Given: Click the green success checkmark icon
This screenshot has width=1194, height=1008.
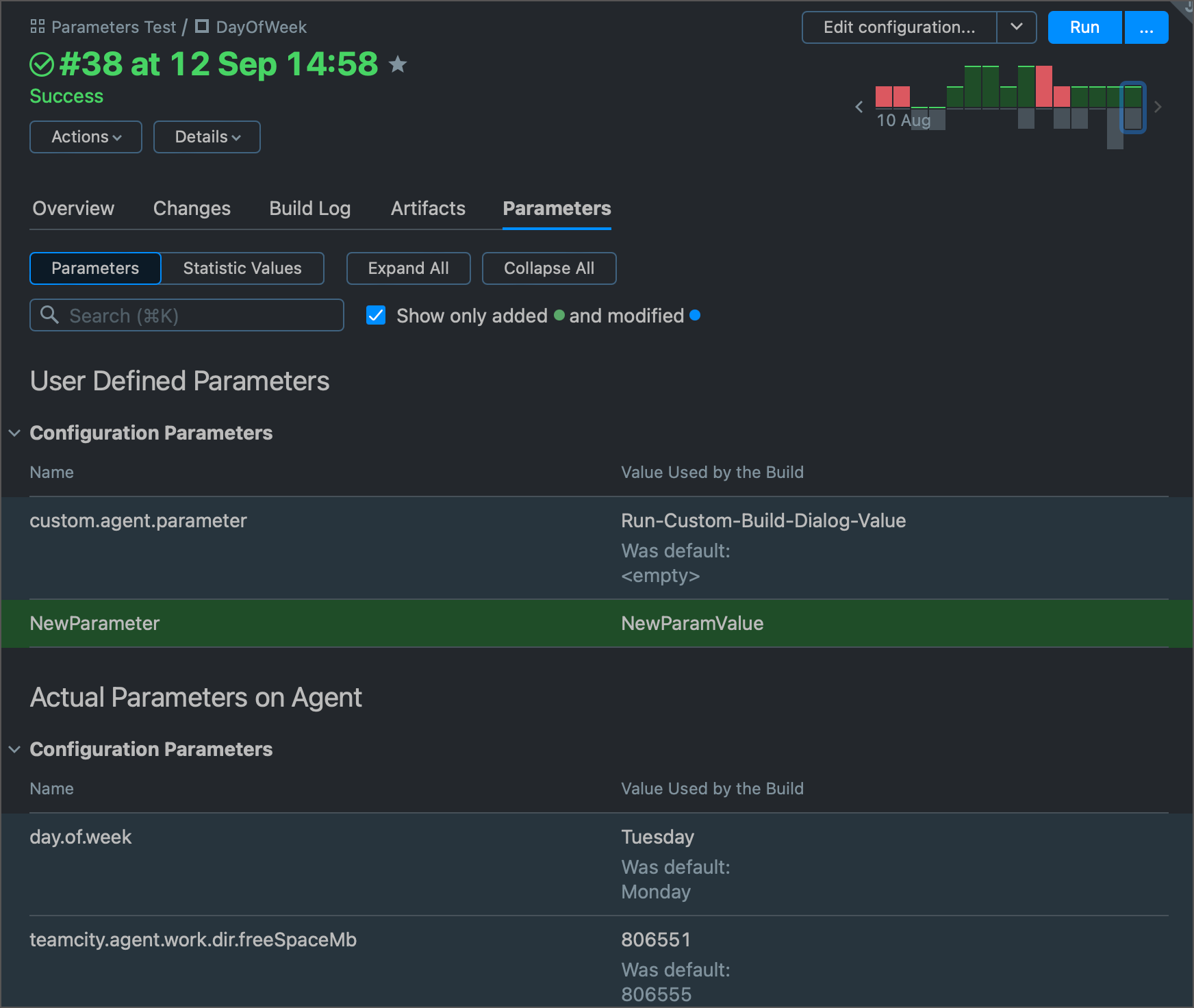Looking at the screenshot, I should click(x=42, y=64).
